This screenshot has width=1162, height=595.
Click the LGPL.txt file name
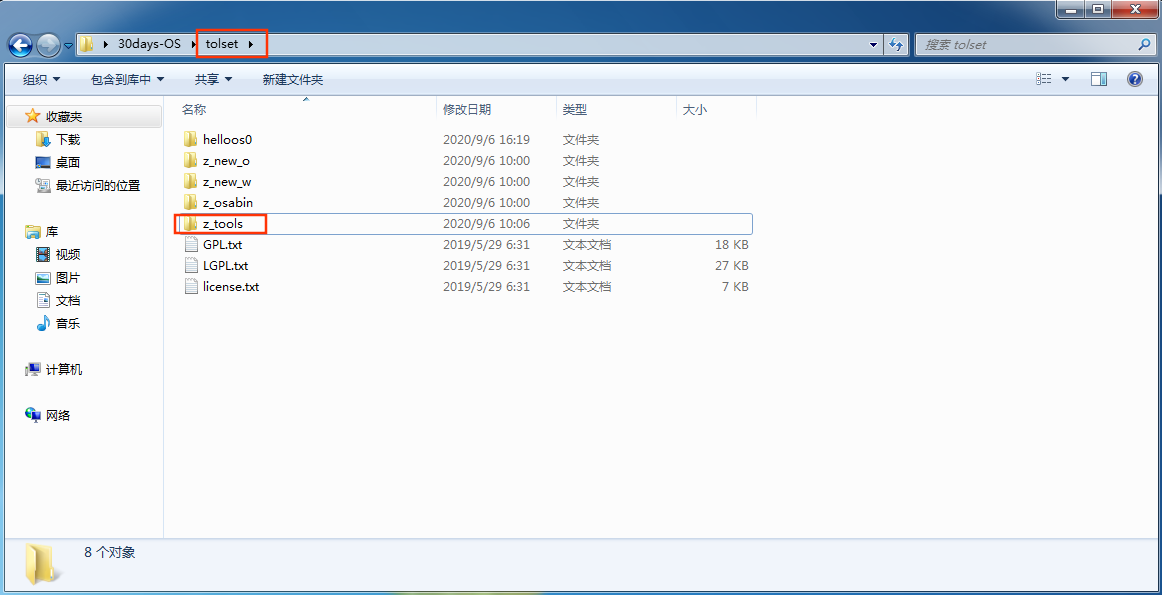[225, 265]
